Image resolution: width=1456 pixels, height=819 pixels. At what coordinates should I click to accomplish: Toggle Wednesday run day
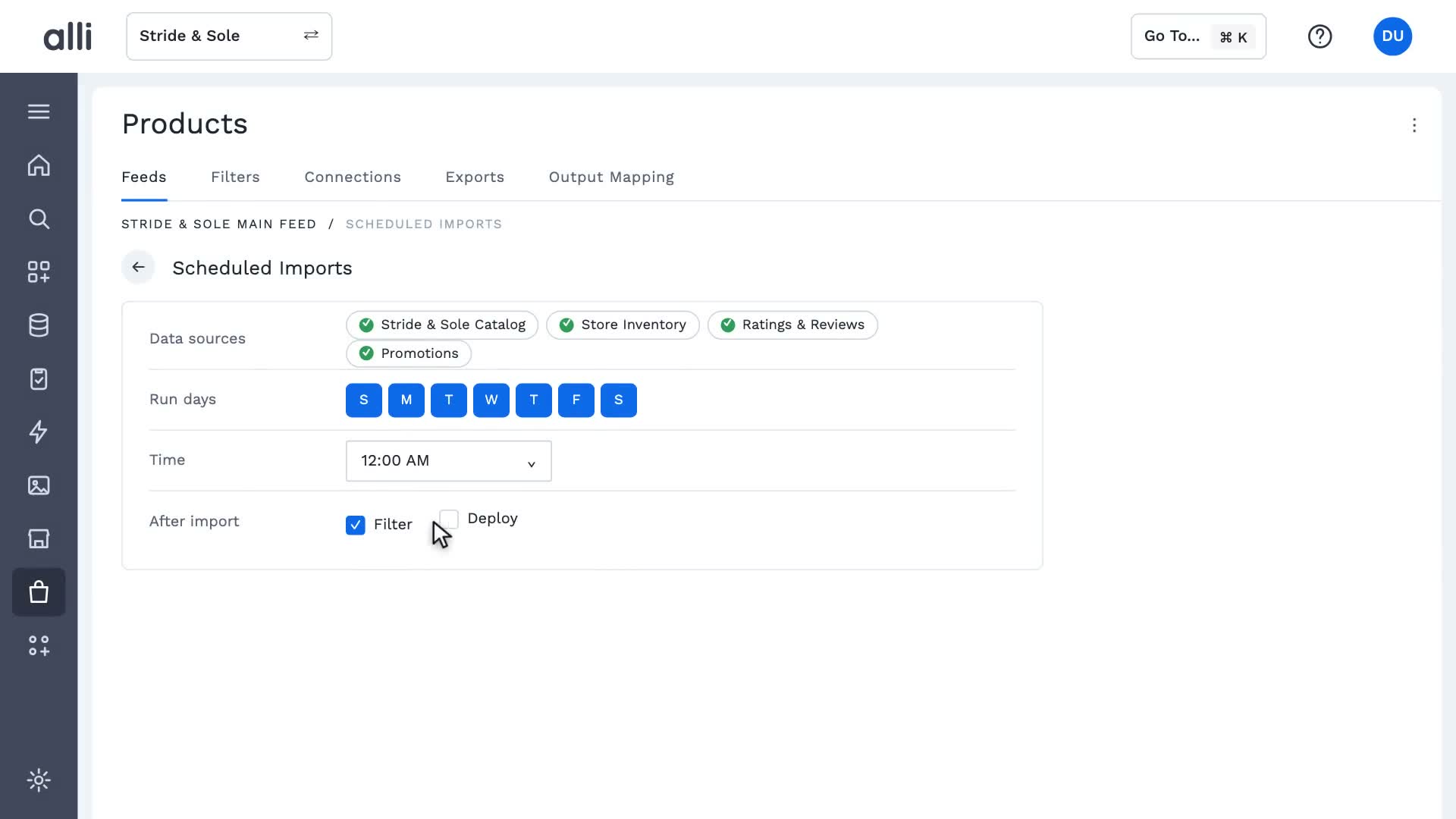(491, 400)
